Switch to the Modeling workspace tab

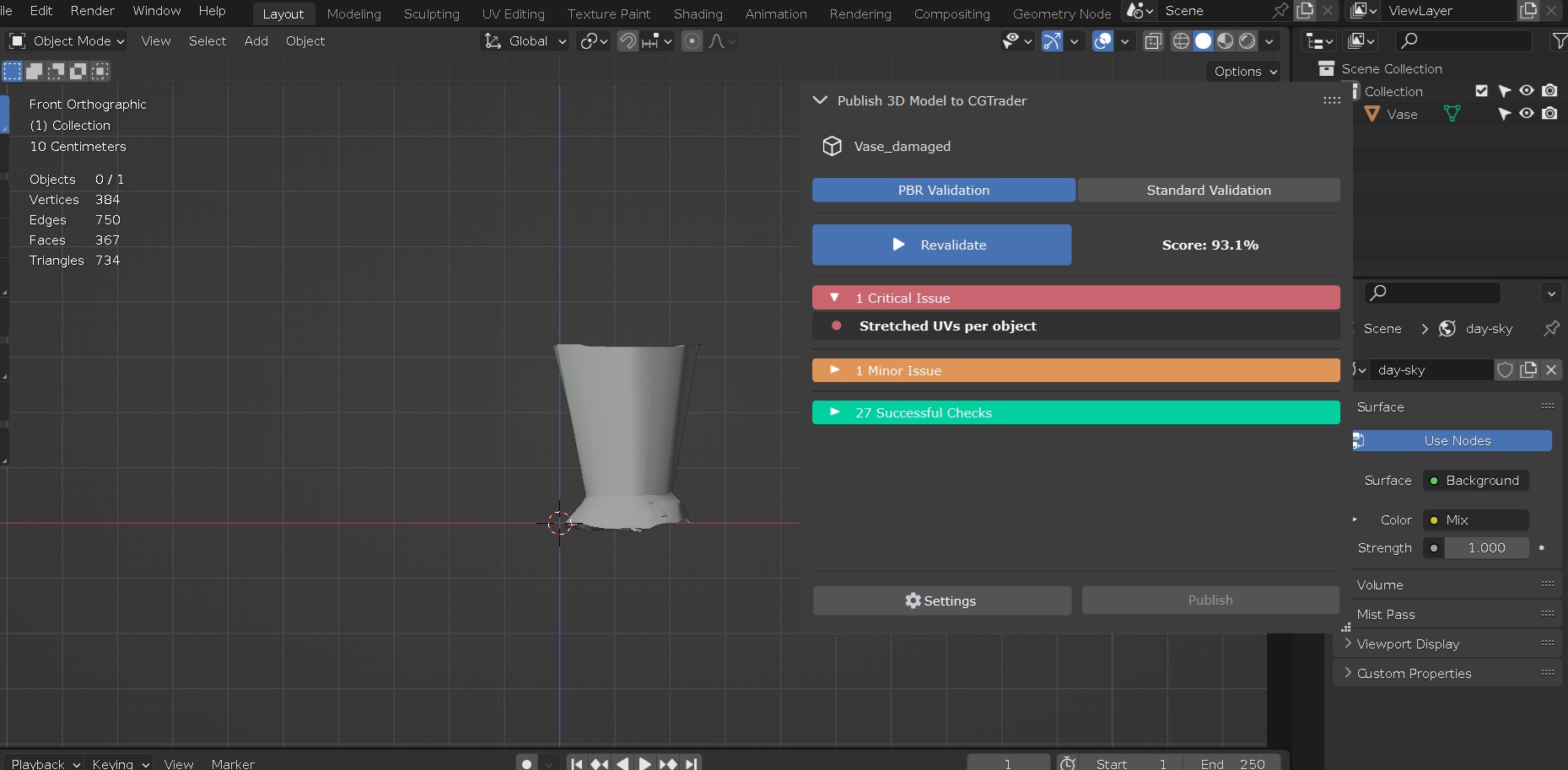(x=353, y=13)
